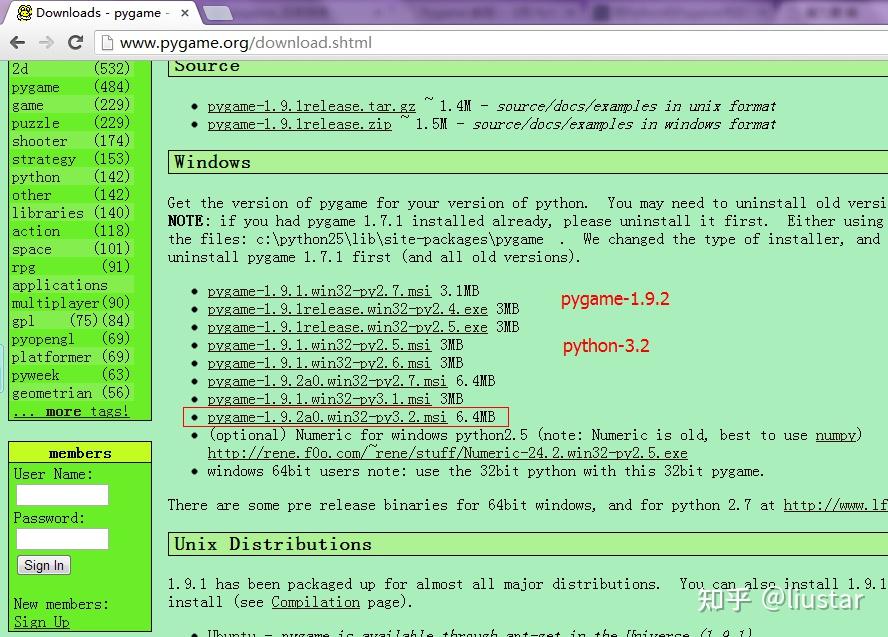
Task: Click the browser back navigation arrow
Action: tap(17, 43)
